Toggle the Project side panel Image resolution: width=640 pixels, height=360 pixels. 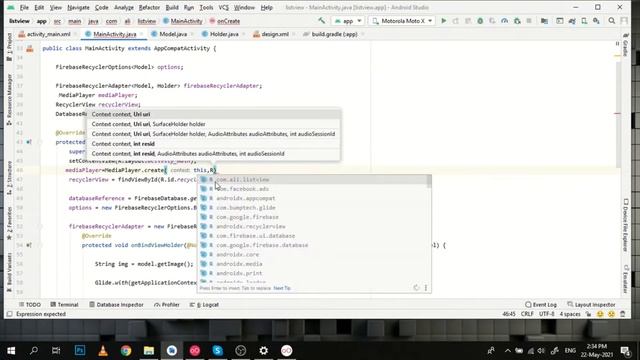(x=9, y=47)
